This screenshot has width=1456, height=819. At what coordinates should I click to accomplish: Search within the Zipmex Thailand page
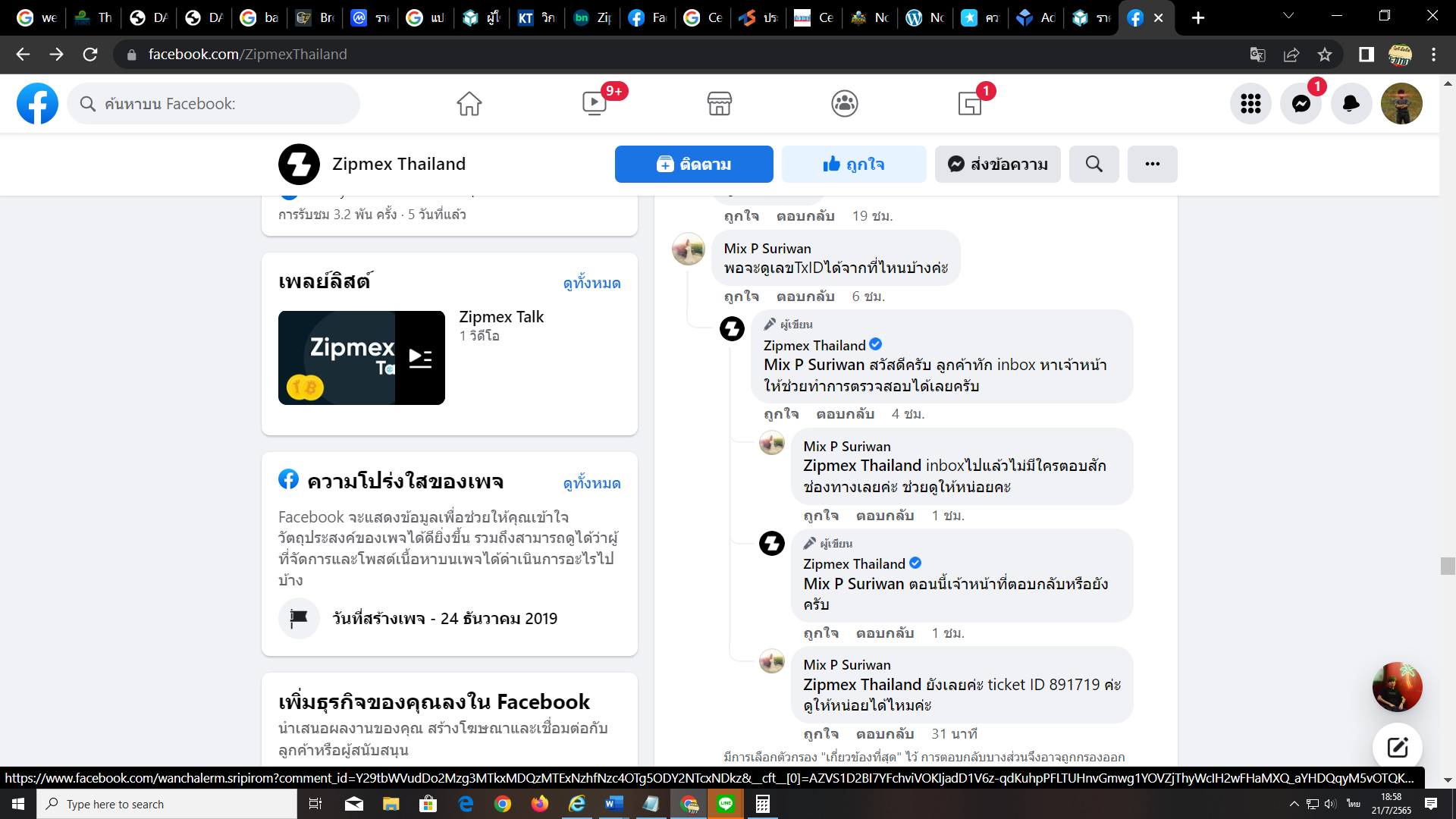[x=1094, y=164]
